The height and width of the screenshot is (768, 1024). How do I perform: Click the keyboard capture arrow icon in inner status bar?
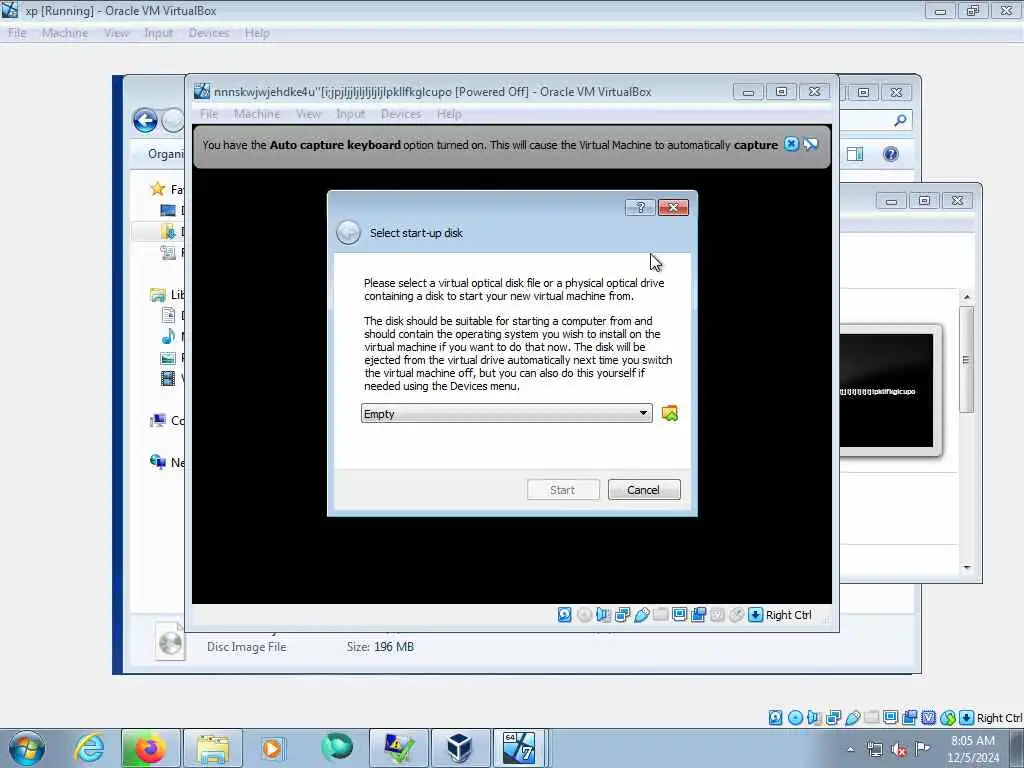coord(756,615)
